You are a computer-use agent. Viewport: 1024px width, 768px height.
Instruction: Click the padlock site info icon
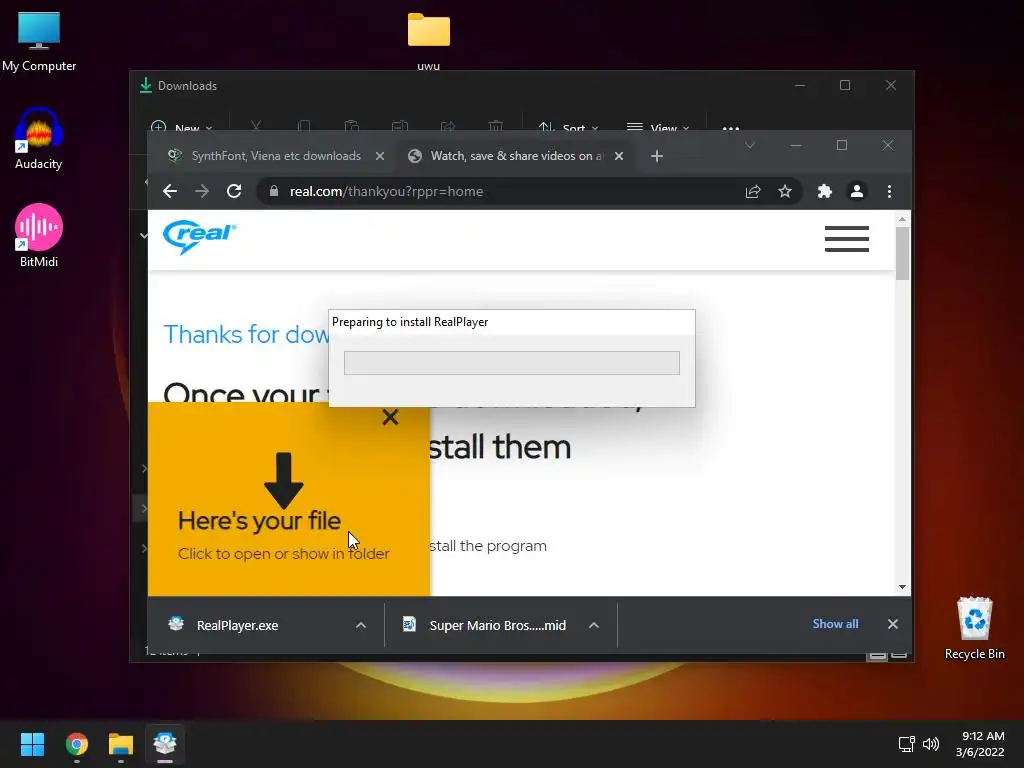click(x=274, y=191)
